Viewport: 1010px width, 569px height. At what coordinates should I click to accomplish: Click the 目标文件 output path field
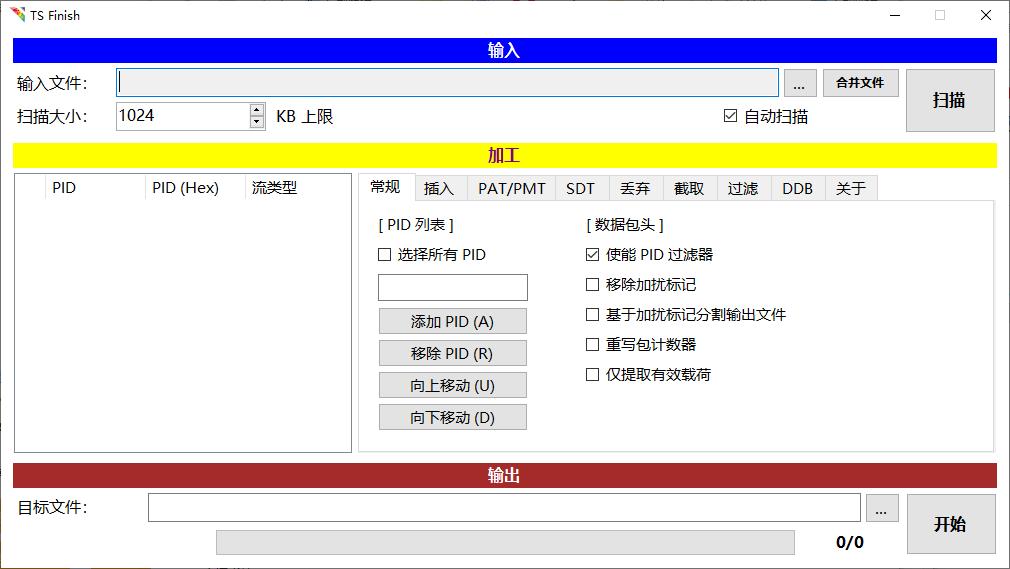coord(504,508)
